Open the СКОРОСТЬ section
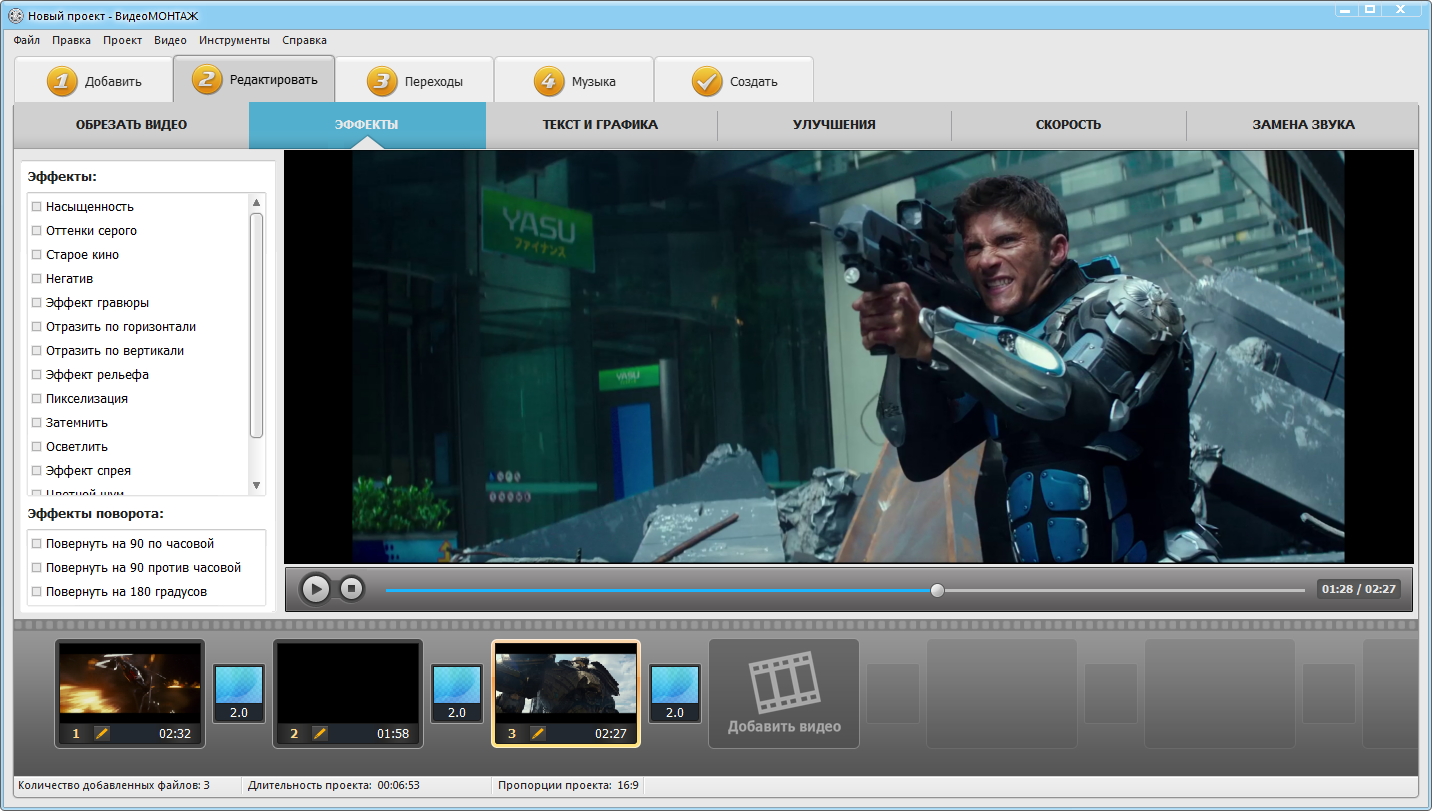This screenshot has width=1432, height=811. [x=1068, y=125]
